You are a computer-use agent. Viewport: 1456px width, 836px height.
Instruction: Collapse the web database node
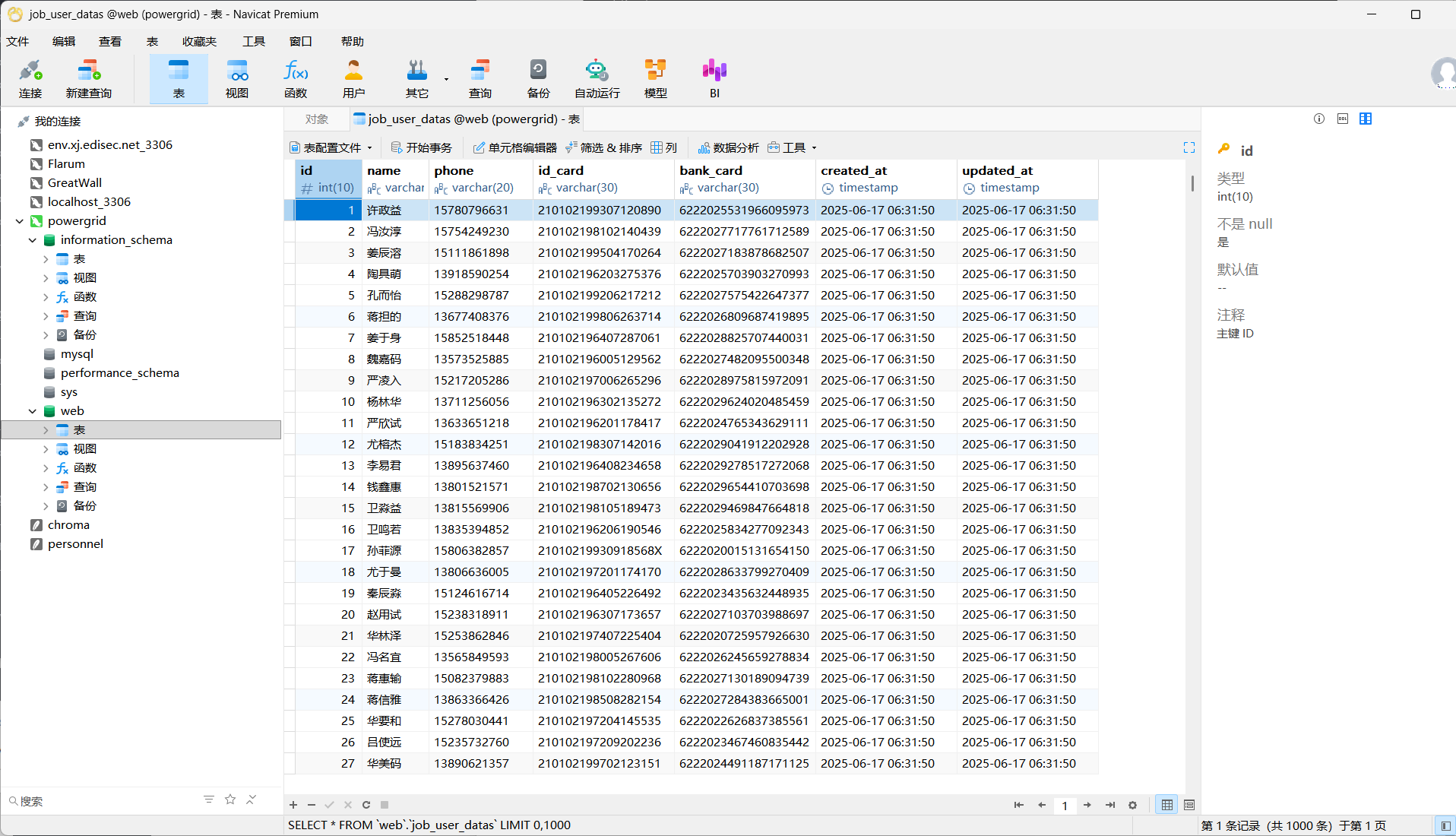click(33, 411)
